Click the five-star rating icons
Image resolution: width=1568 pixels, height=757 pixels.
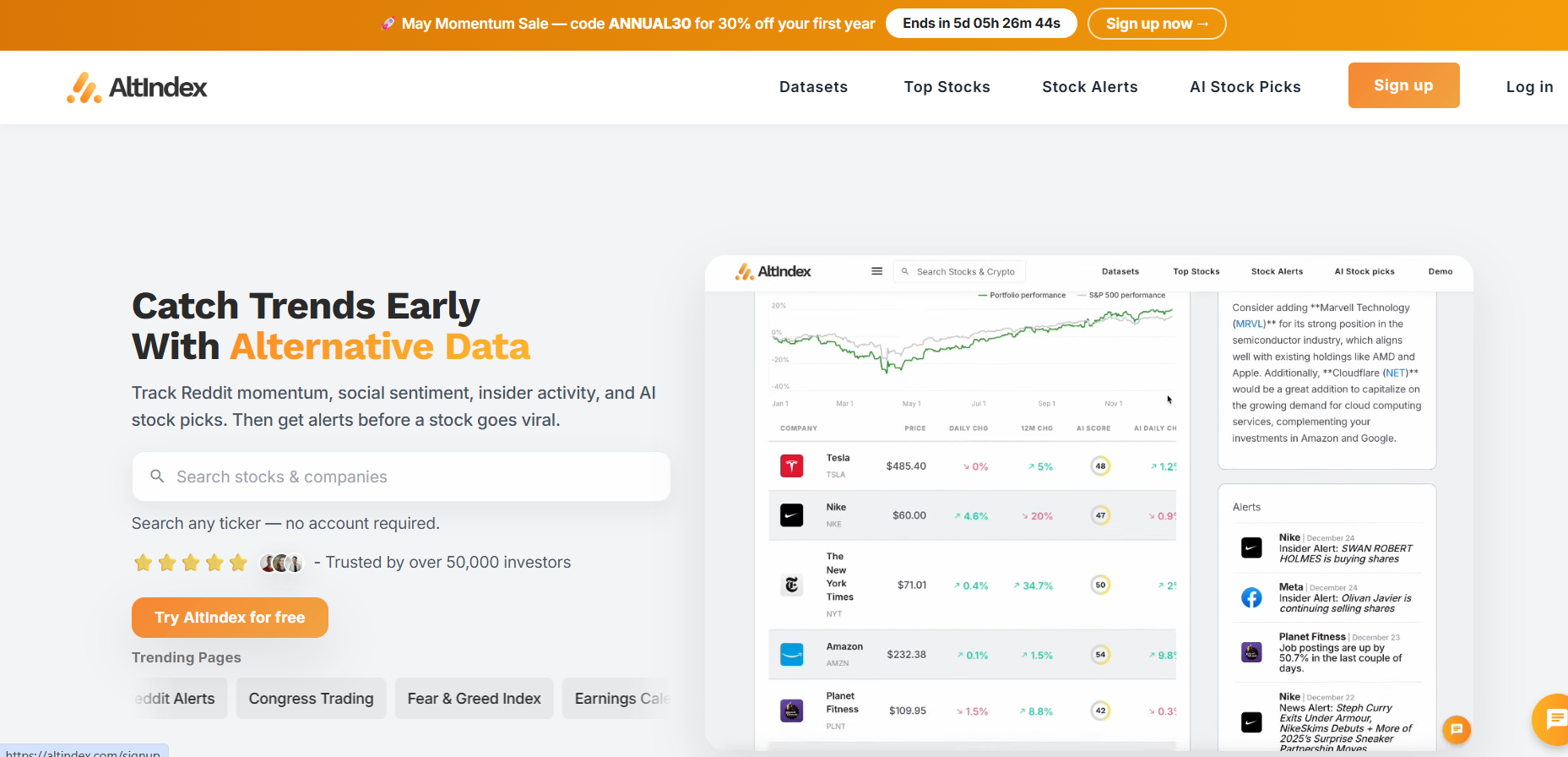tap(191, 563)
